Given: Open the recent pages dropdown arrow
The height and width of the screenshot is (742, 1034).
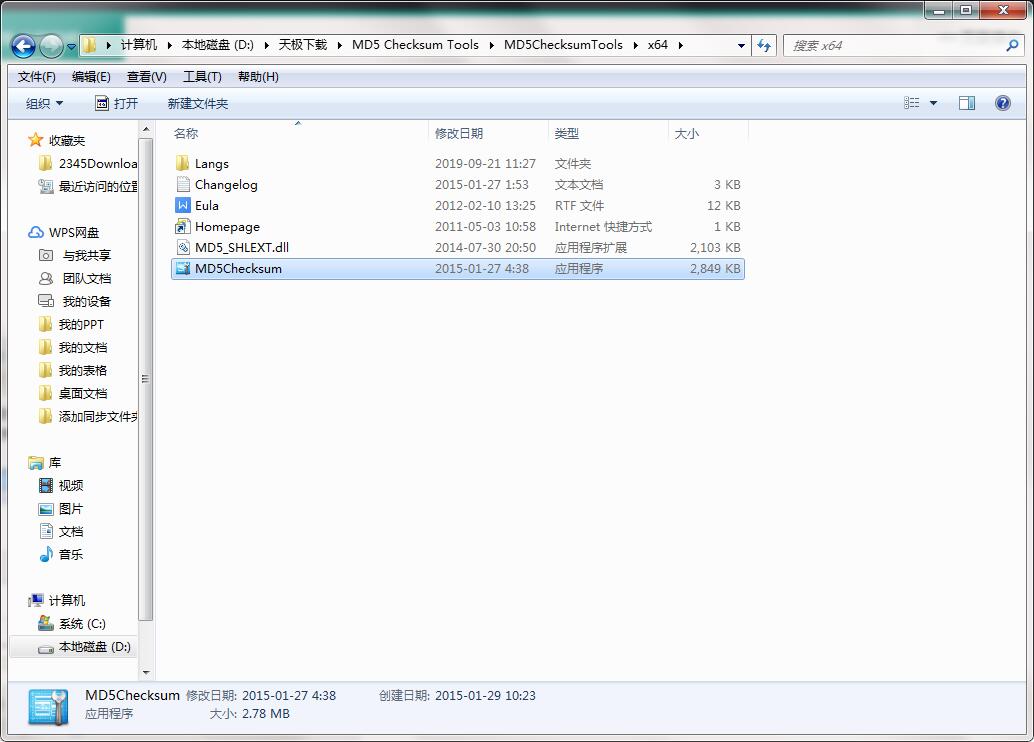Looking at the screenshot, I should (71, 47).
